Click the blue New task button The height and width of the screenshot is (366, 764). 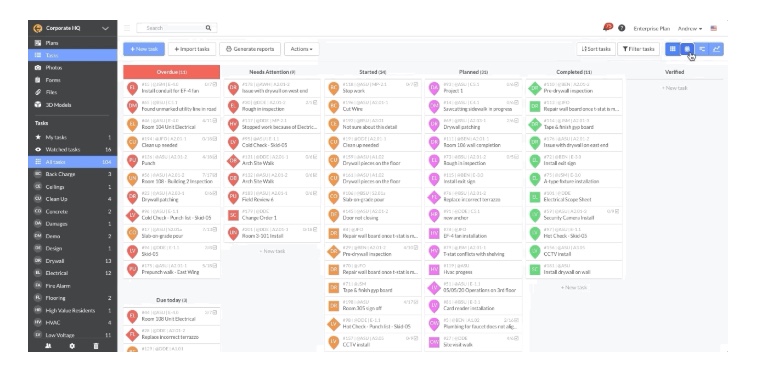coord(144,49)
